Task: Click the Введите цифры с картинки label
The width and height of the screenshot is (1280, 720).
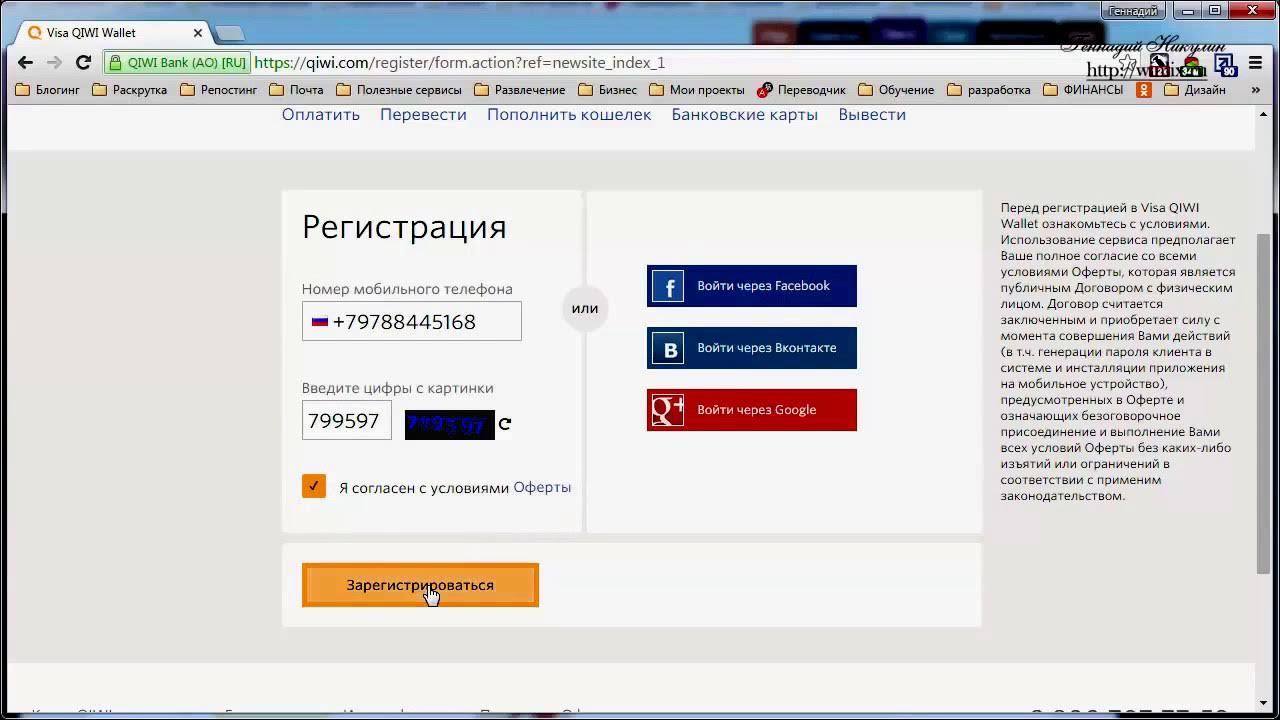Action: click(398, 388)
